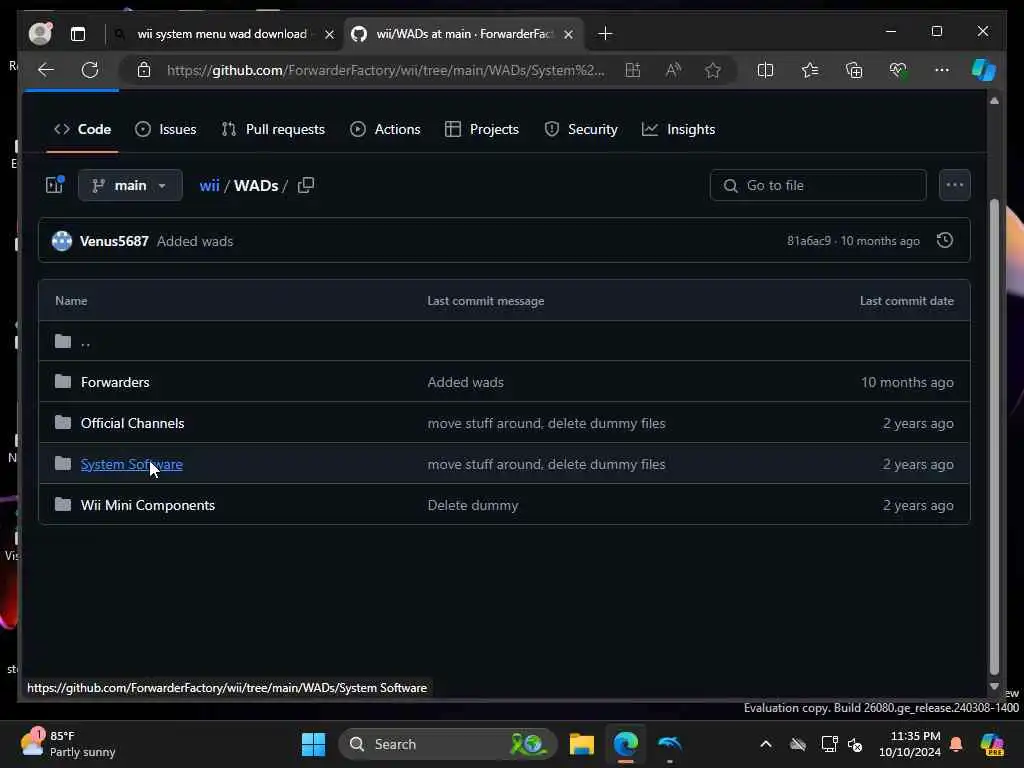The width and height of the screenshot is (1024, 768).
Task: Copy the WADs path icon
Action: 306,185
